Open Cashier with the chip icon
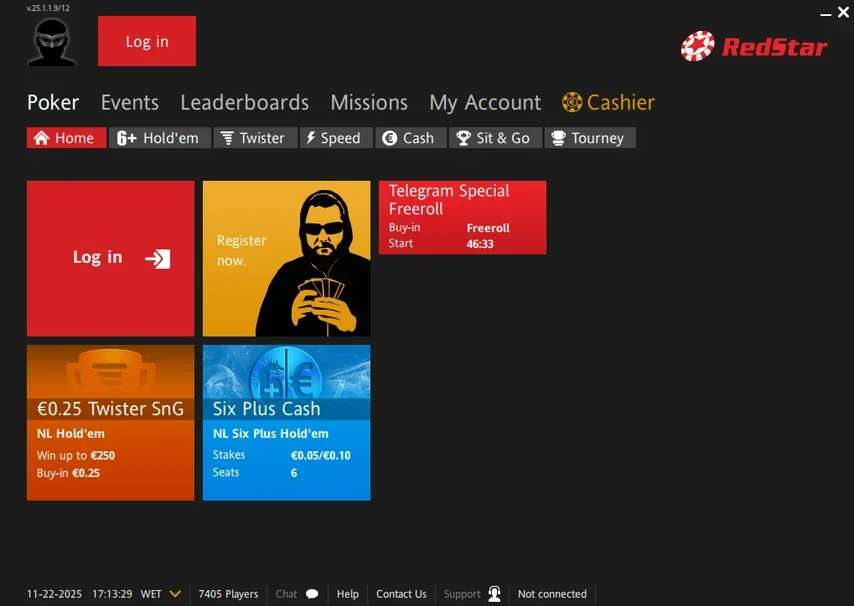The width and height of the screenshot is (854, 606). point(608,102)
